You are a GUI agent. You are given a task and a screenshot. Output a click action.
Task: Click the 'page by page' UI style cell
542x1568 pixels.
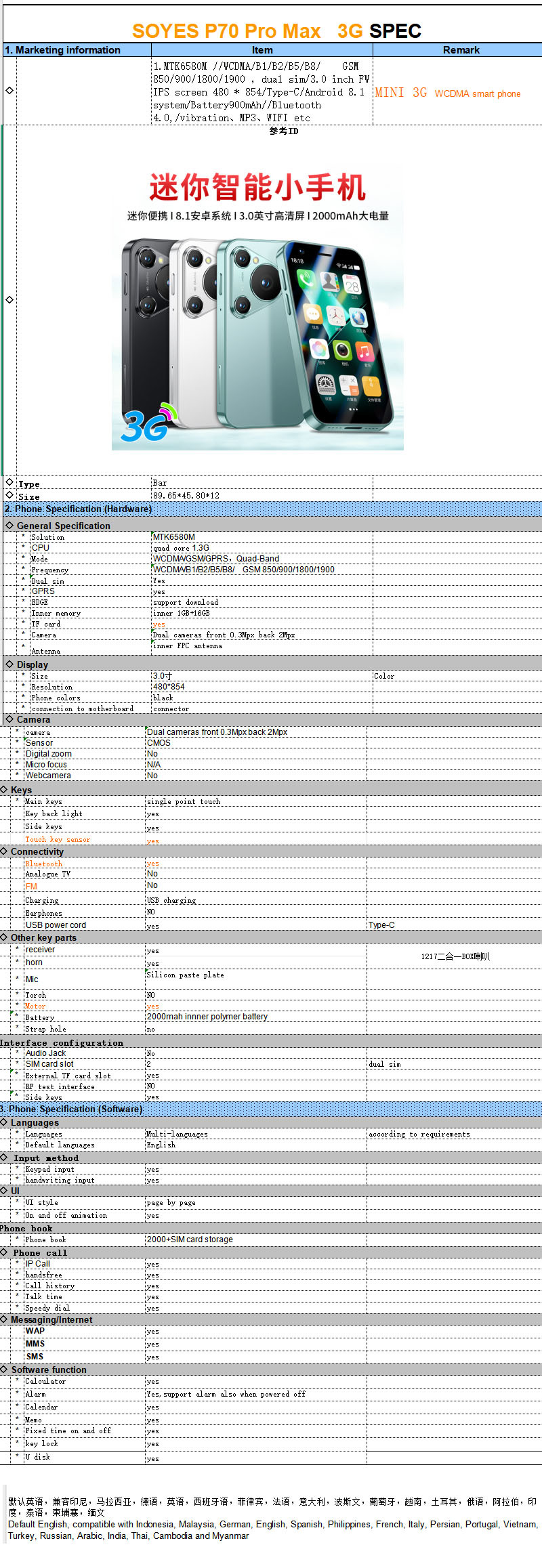(x=256, y=1203)
